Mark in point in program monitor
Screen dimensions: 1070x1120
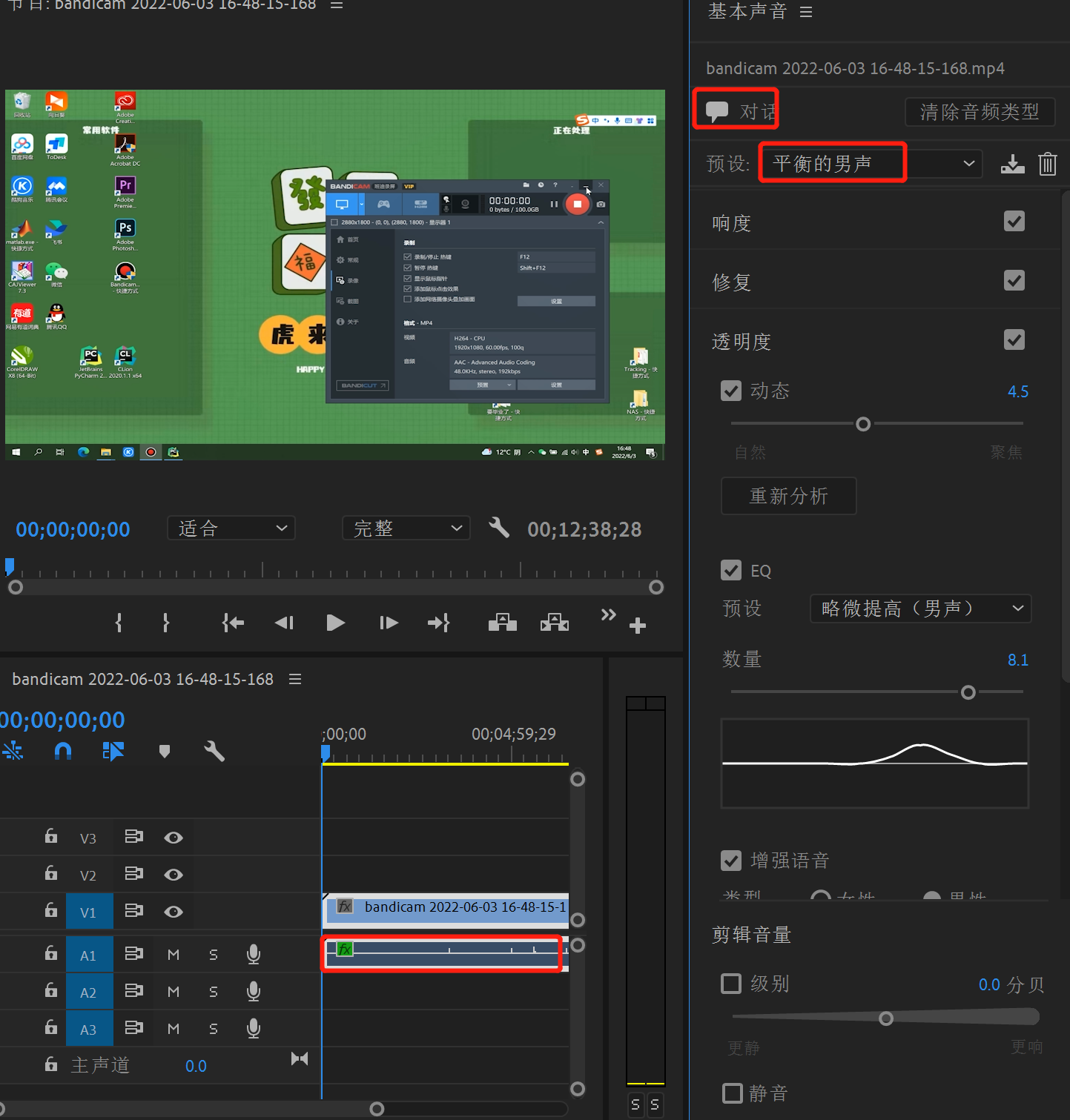(x=119, y=623)
